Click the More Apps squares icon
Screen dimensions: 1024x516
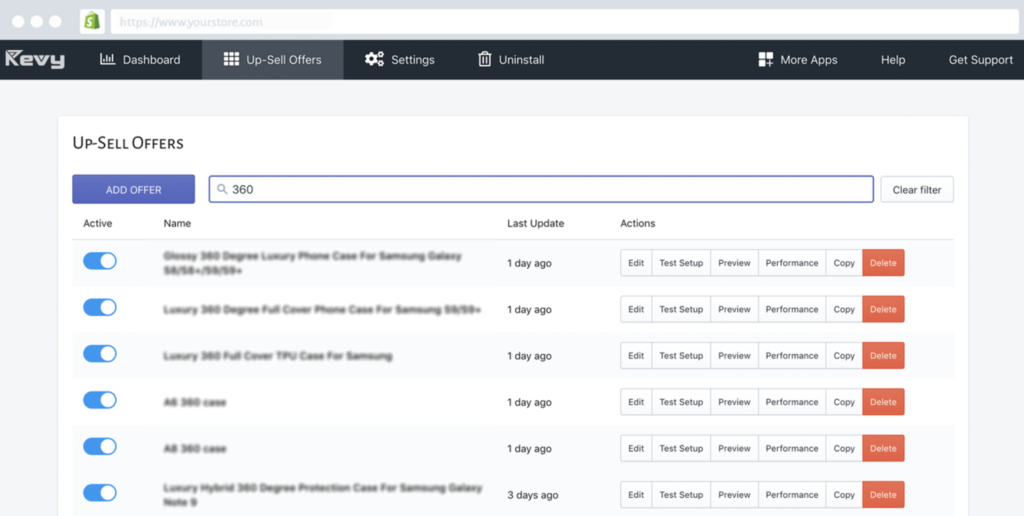(765, 59)
